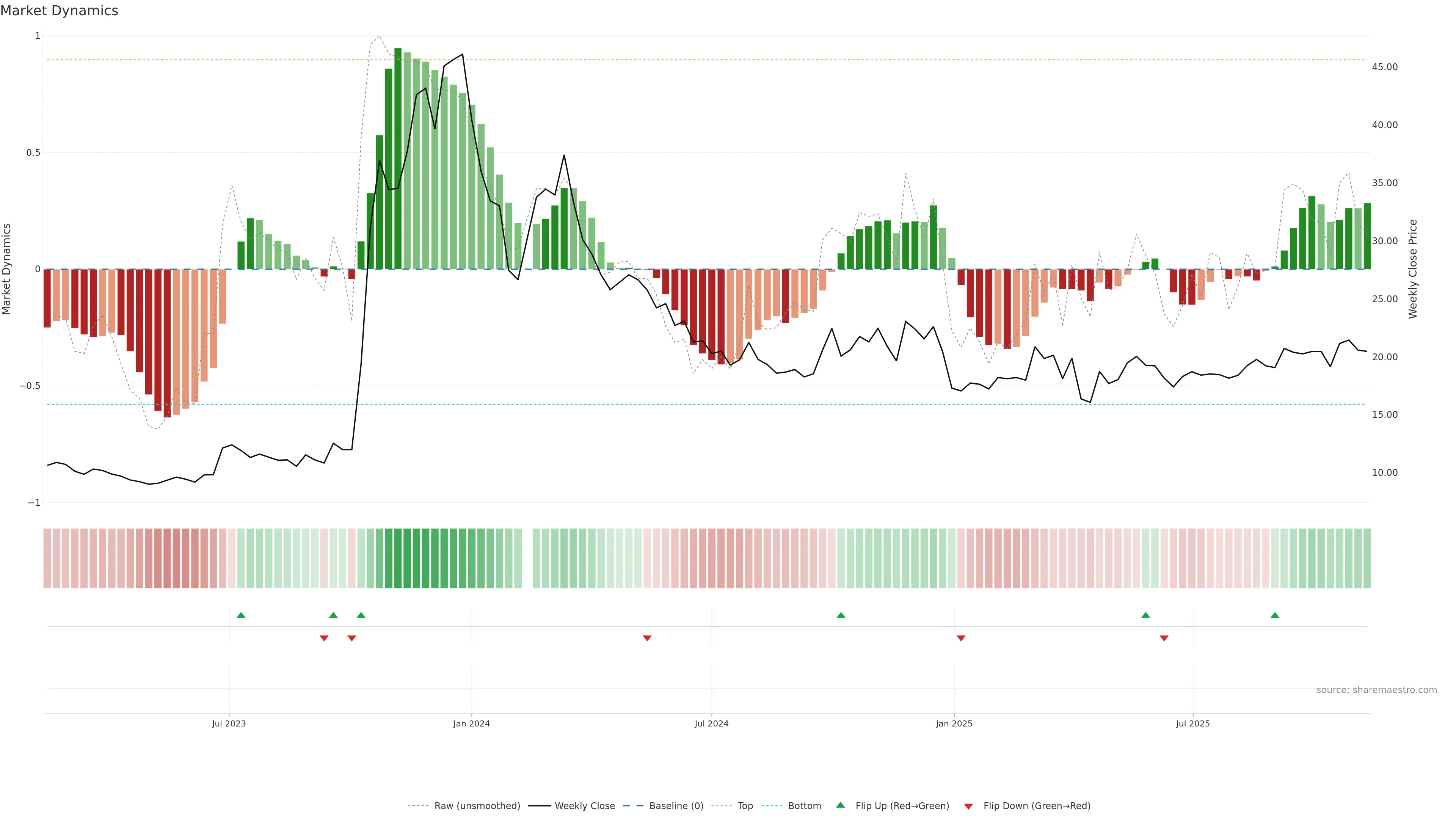Click the green flip-up triangle before Jul 2025
The image size is (1456, 819).
(1145, 615)
